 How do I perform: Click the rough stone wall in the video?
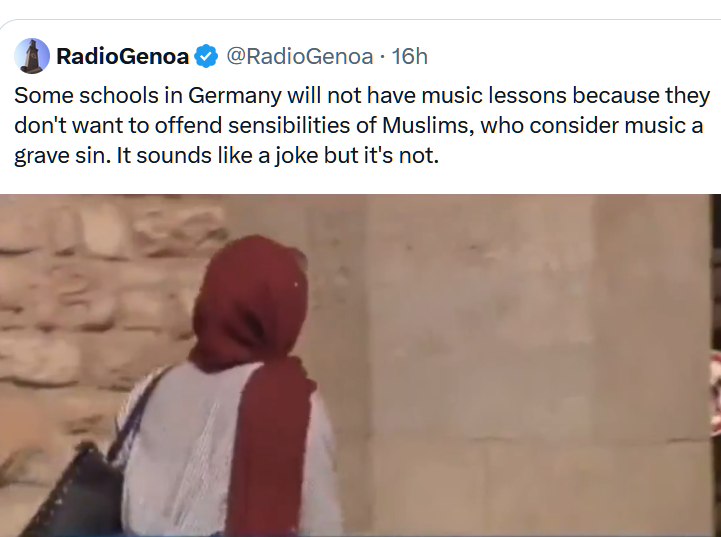tap(90, 300)
